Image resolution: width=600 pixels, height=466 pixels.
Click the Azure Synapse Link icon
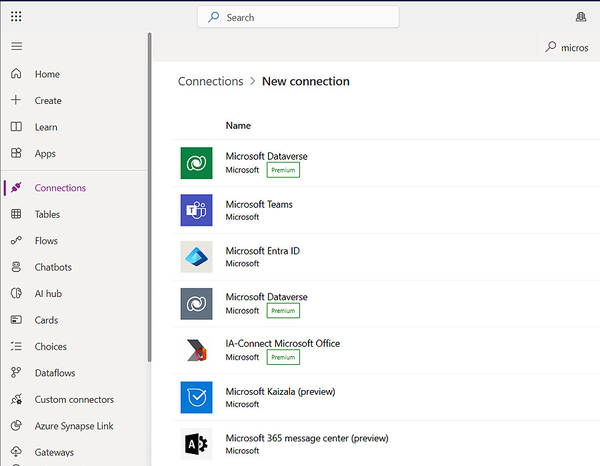(x=16, y=425)
